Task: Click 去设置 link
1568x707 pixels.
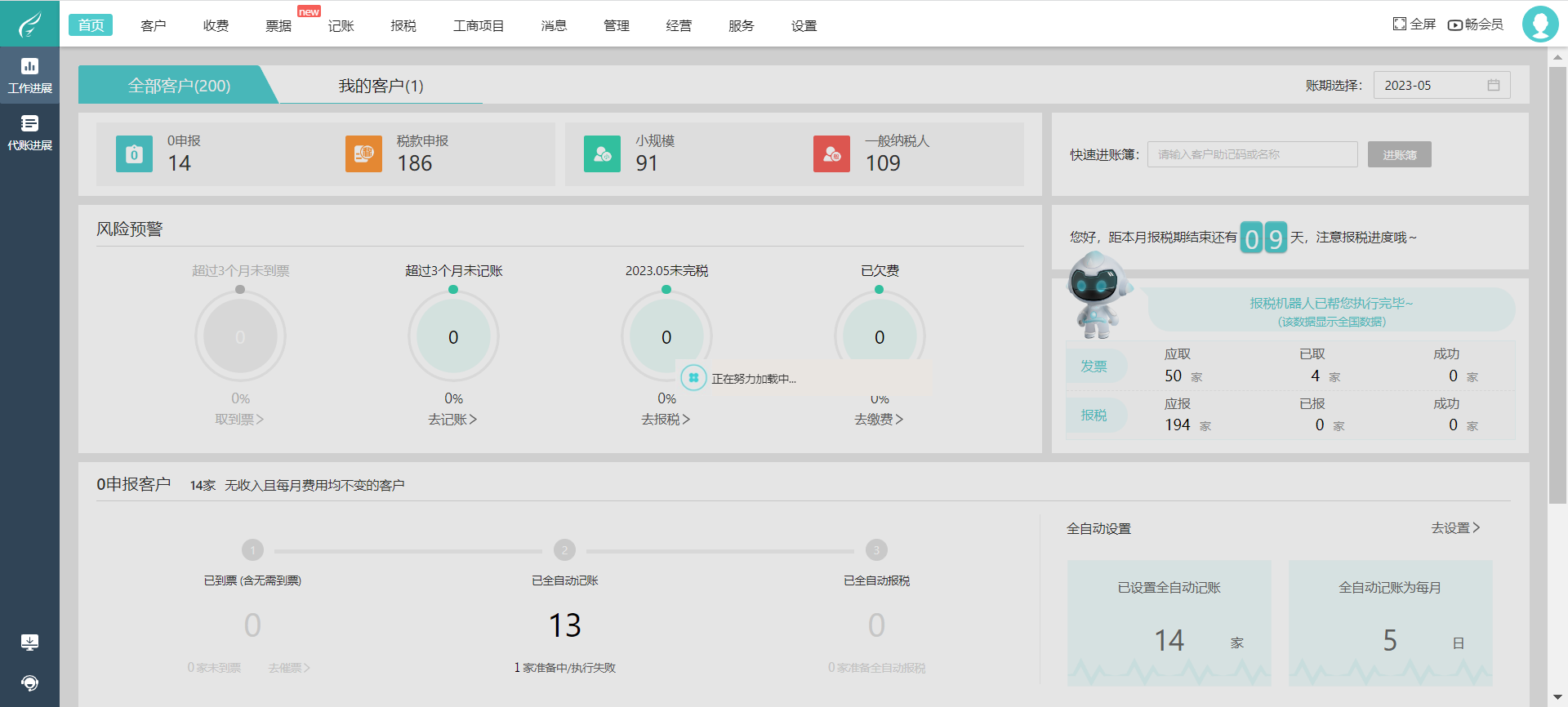Action: (1455, 528)
